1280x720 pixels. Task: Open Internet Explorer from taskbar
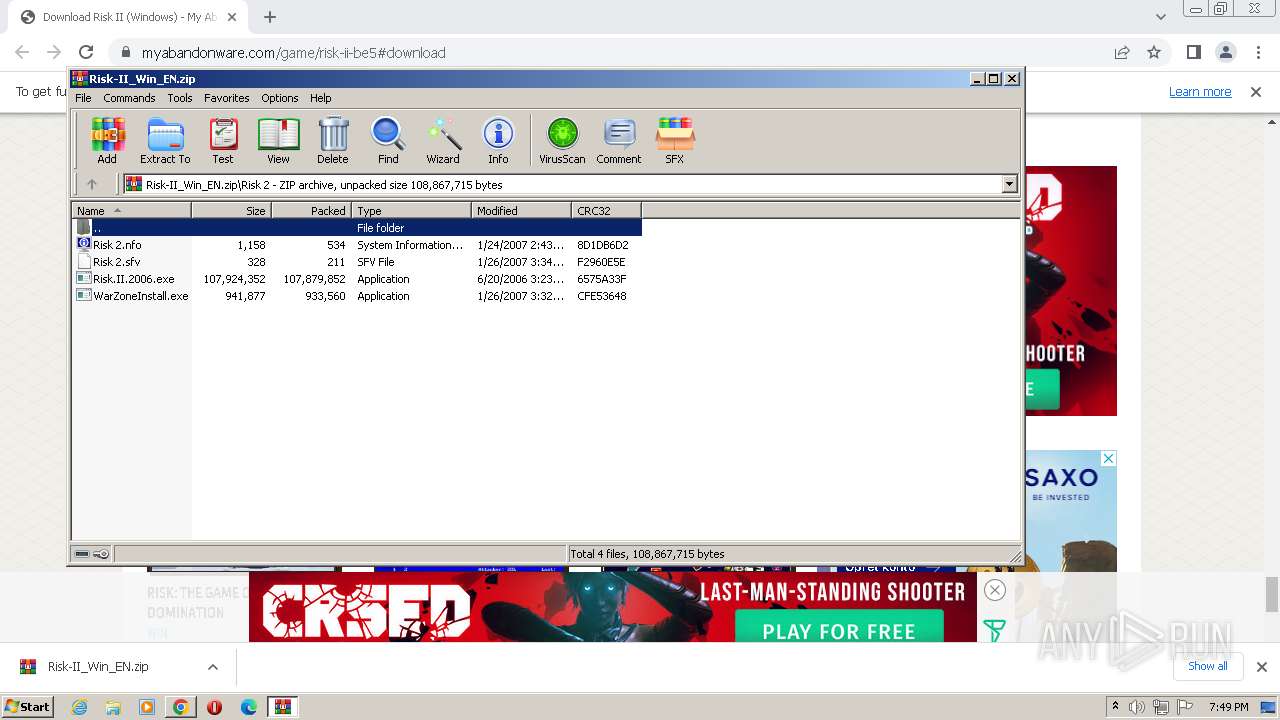coord(80,706)
